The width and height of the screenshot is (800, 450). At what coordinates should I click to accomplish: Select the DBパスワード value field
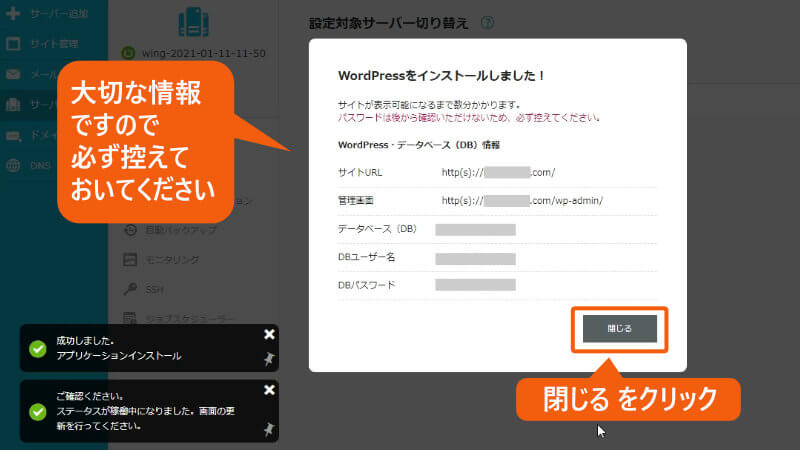click(x=476, y=285)
